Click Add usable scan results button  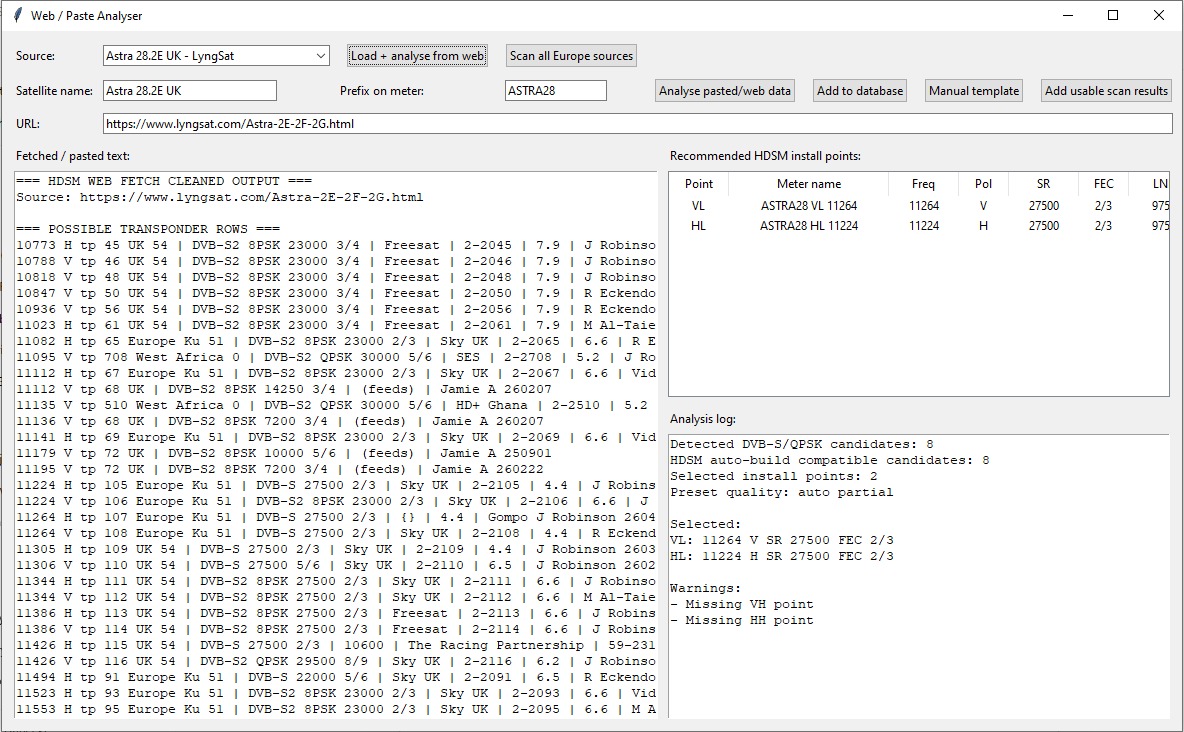pyautogui.click(x=1106, y=91)
